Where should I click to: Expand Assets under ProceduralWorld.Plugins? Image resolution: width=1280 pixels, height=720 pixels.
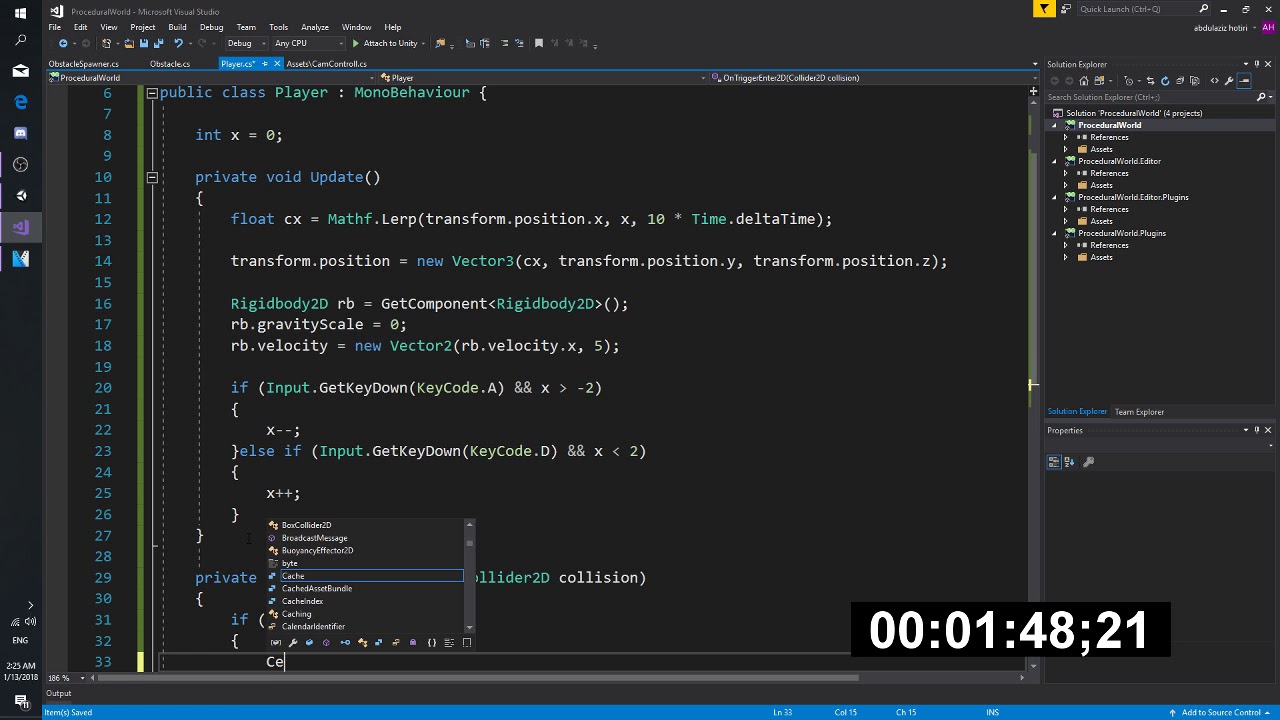tap(1066, 257)
